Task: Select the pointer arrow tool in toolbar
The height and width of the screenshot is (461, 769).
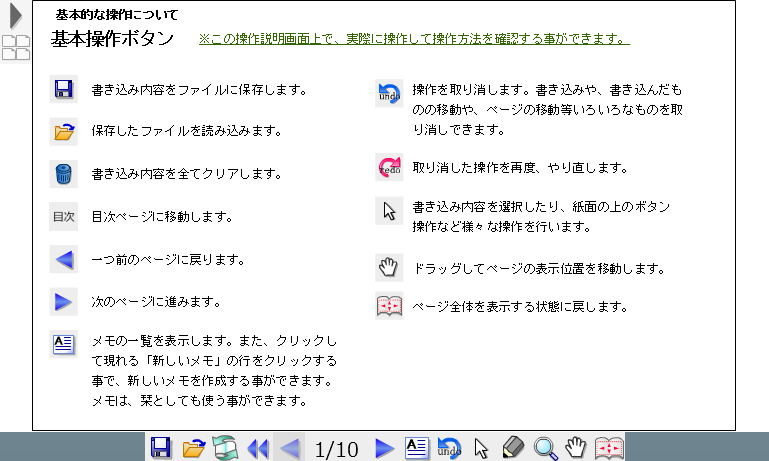Action: [481, 448]
